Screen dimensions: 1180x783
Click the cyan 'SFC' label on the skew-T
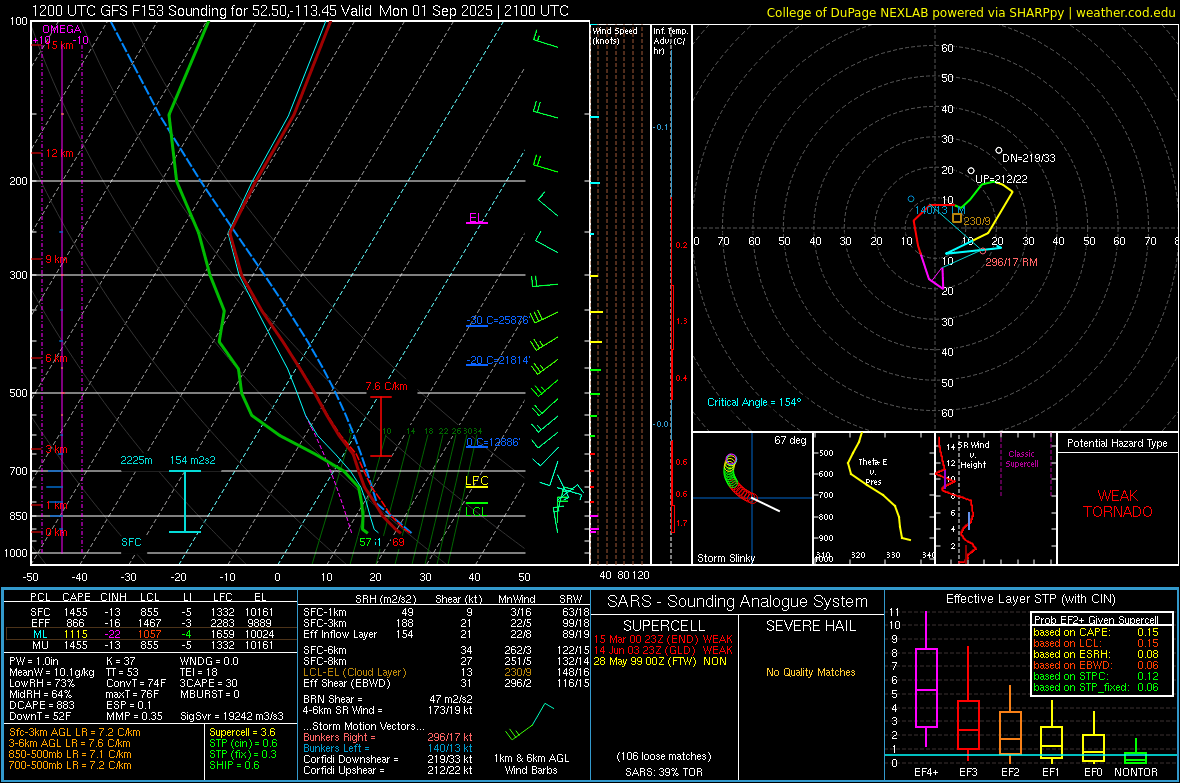131,542
